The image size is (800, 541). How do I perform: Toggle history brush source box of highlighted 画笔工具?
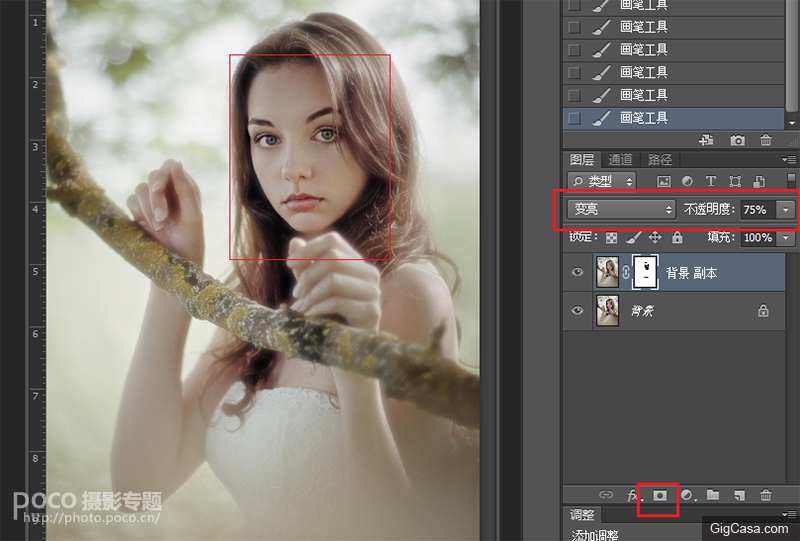(x=574, y=118)
